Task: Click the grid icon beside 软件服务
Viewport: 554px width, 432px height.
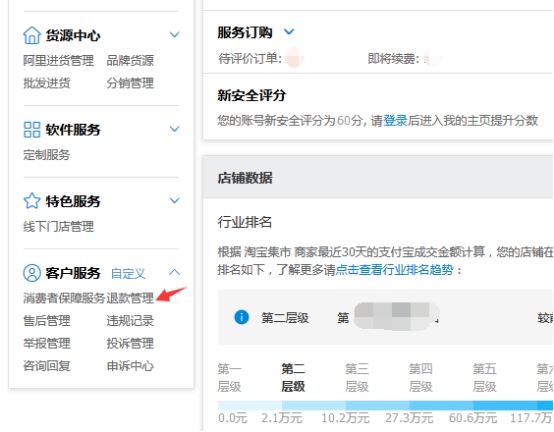Action: click(x=32, y=130)
